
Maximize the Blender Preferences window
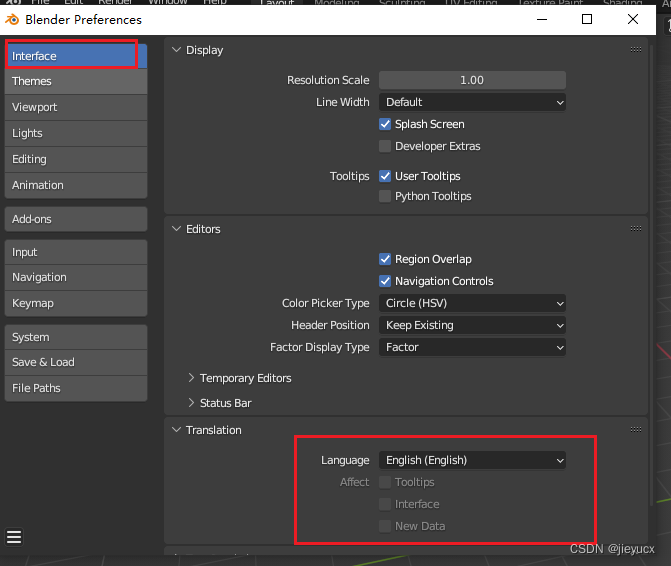click(x=587, y=19)
